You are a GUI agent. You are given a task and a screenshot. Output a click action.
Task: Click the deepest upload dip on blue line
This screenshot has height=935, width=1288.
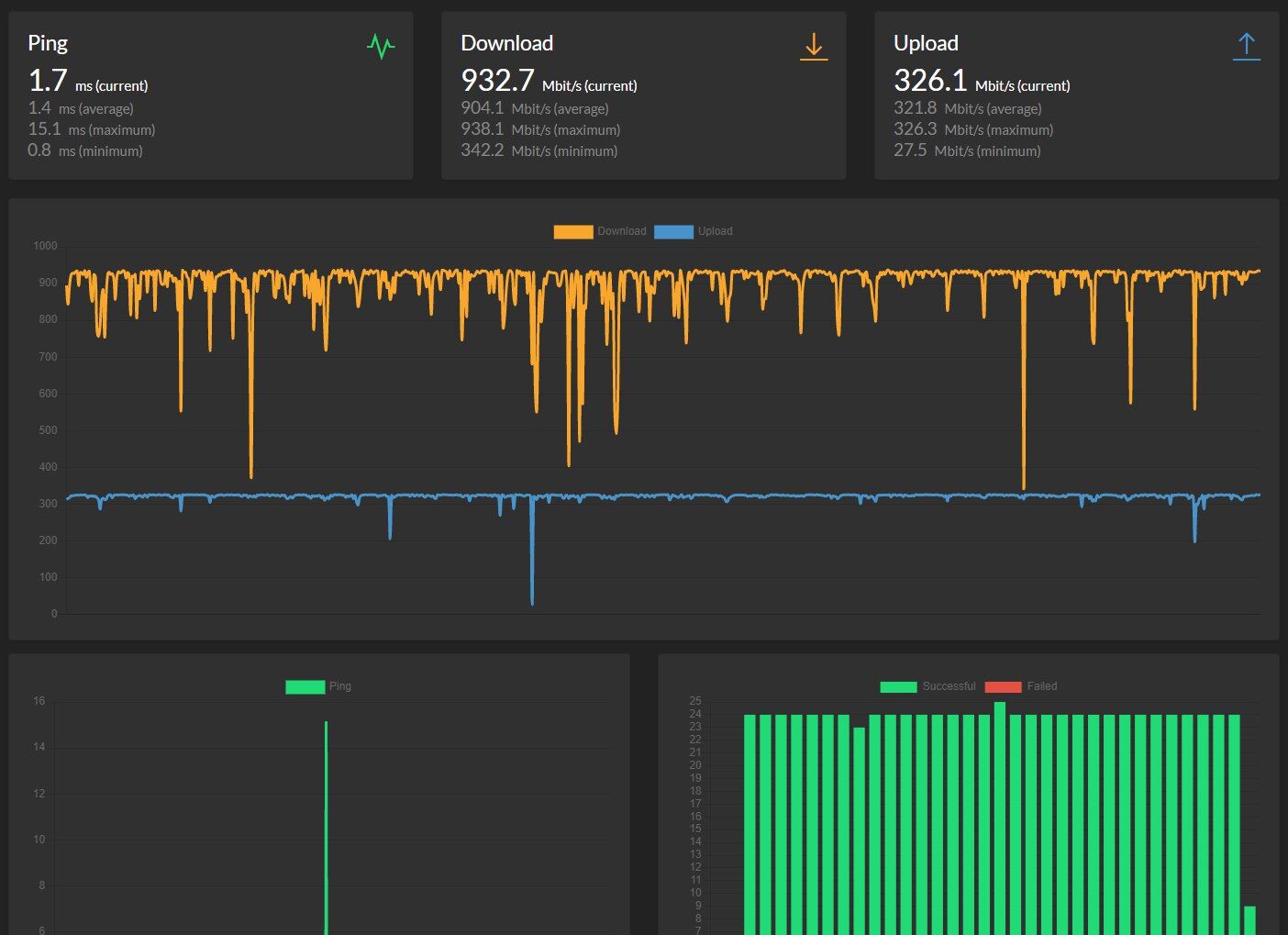(532, 601)
